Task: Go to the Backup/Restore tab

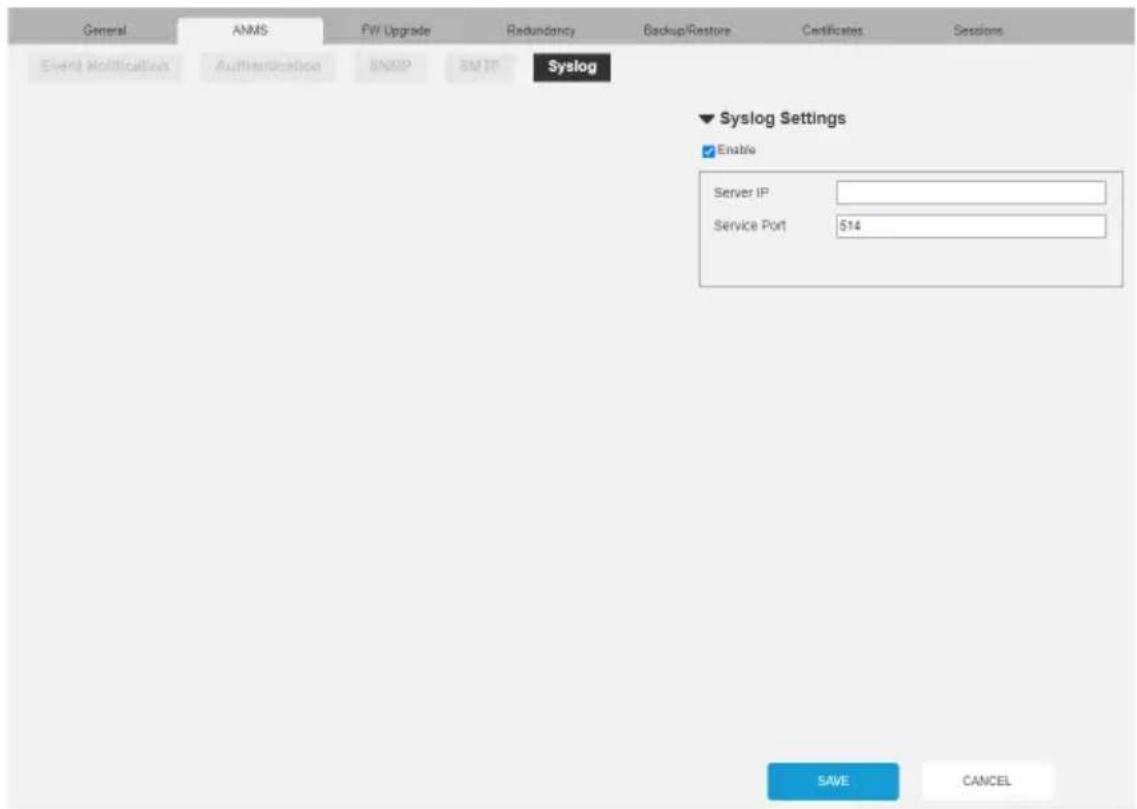Action: tap(687, 30)
